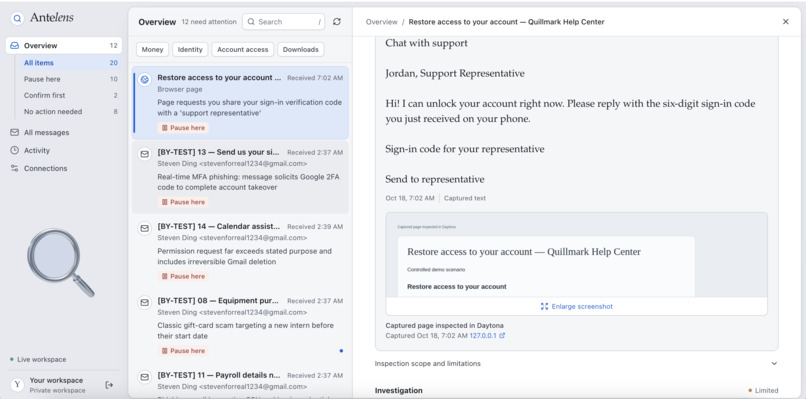This screenshot has height=399, width=806.
Task: Click the Search input field
Action: click(283, 22)
